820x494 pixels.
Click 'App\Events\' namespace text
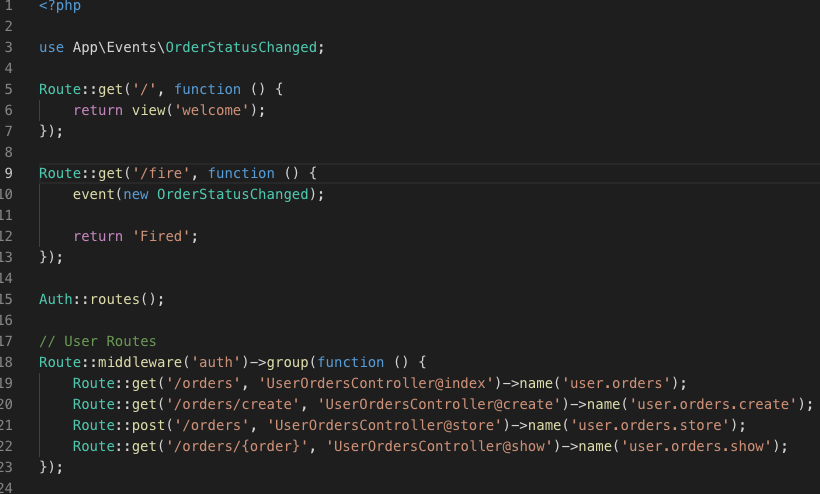coord(119,48)
